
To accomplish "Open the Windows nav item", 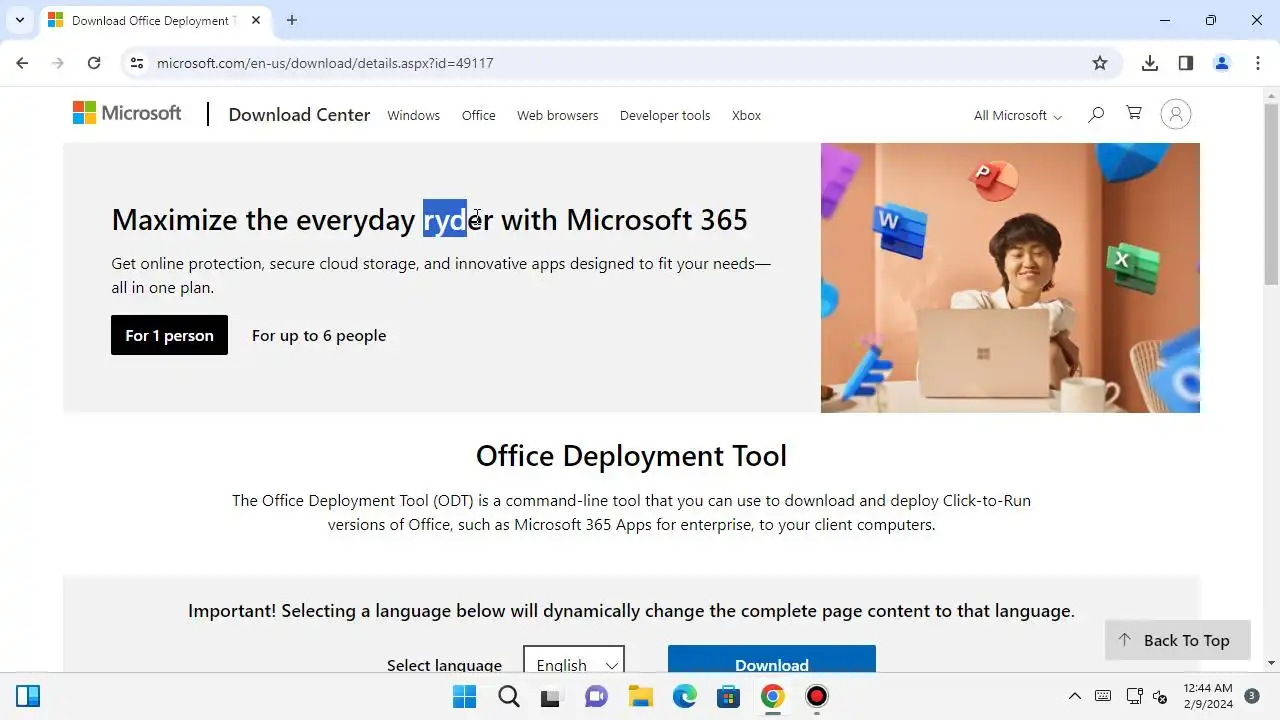I will 414,115.
